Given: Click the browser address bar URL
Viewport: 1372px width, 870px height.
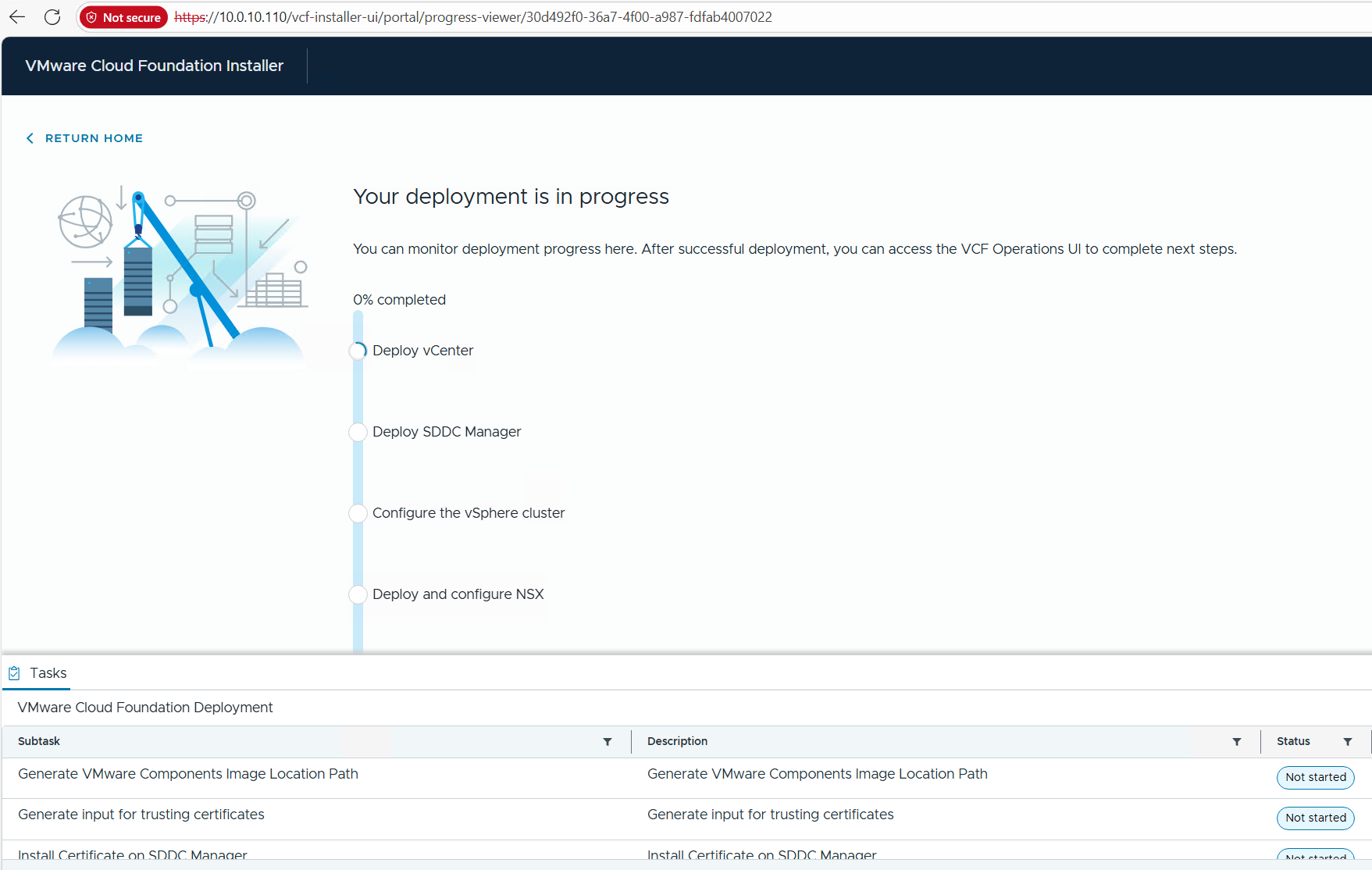Looking at the screenshot, I should coord(473,17).
